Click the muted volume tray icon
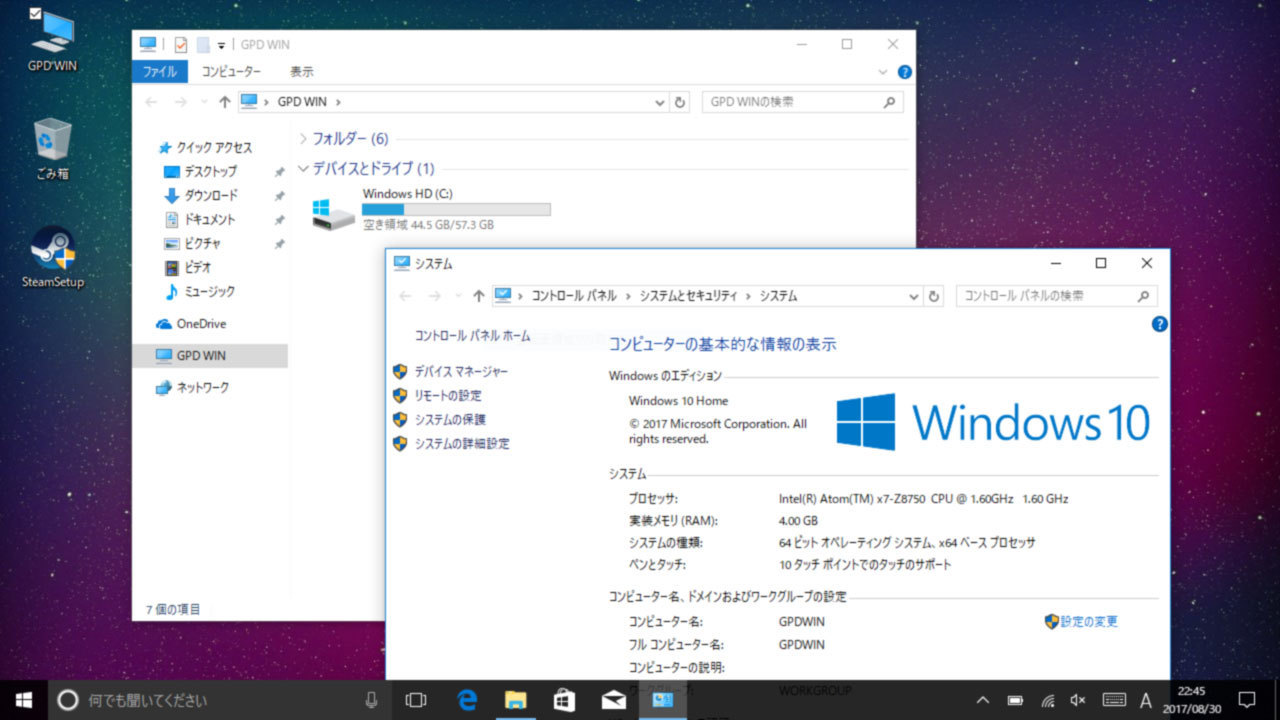Viewport: 1280px width, 720px height. pyautogui.click(x=1078, y=700)
